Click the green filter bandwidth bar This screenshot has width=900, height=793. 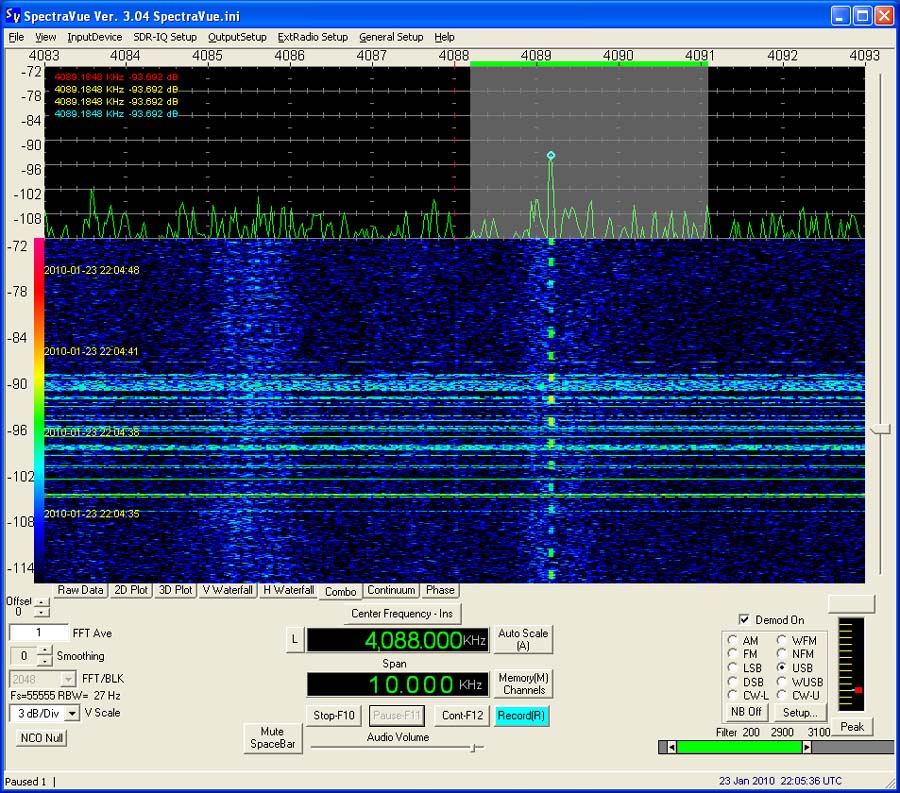pyautogui.click(x=739, y=747)
